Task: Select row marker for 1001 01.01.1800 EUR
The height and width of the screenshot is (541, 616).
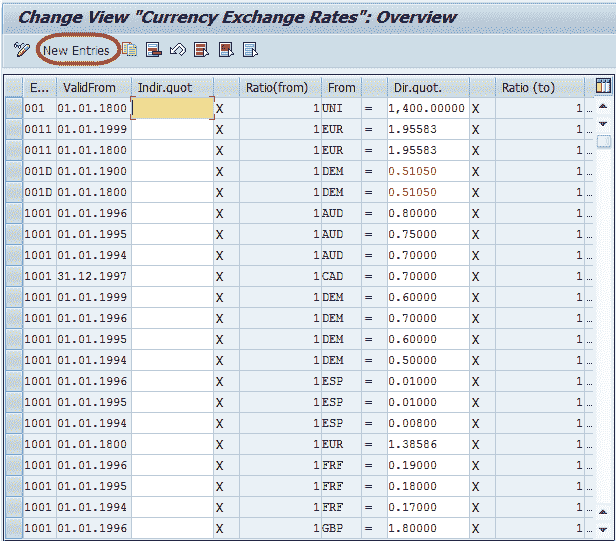Action: pyautogui.click(x=14, y=444)
